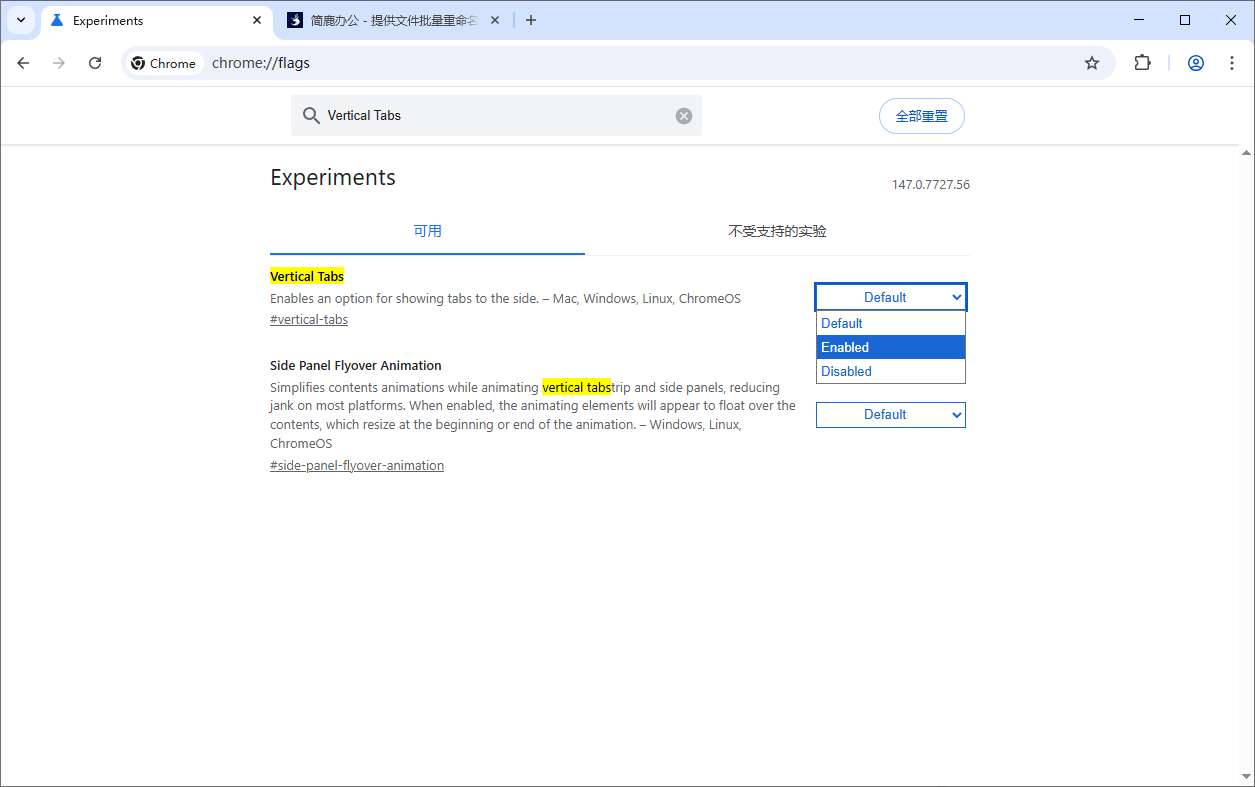
Task: Choose Disabled option in the dropdown list
Action: [x=890, y=371]
